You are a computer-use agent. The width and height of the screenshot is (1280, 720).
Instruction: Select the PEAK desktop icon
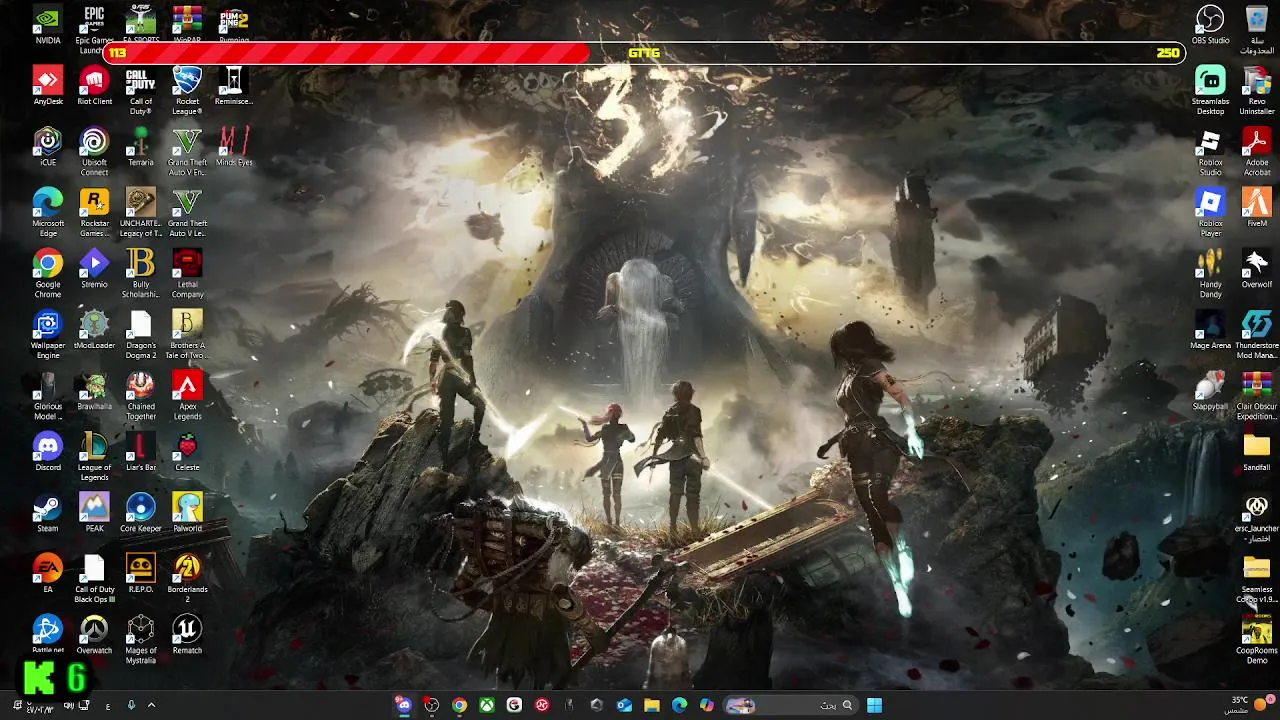tap(94, 513)
